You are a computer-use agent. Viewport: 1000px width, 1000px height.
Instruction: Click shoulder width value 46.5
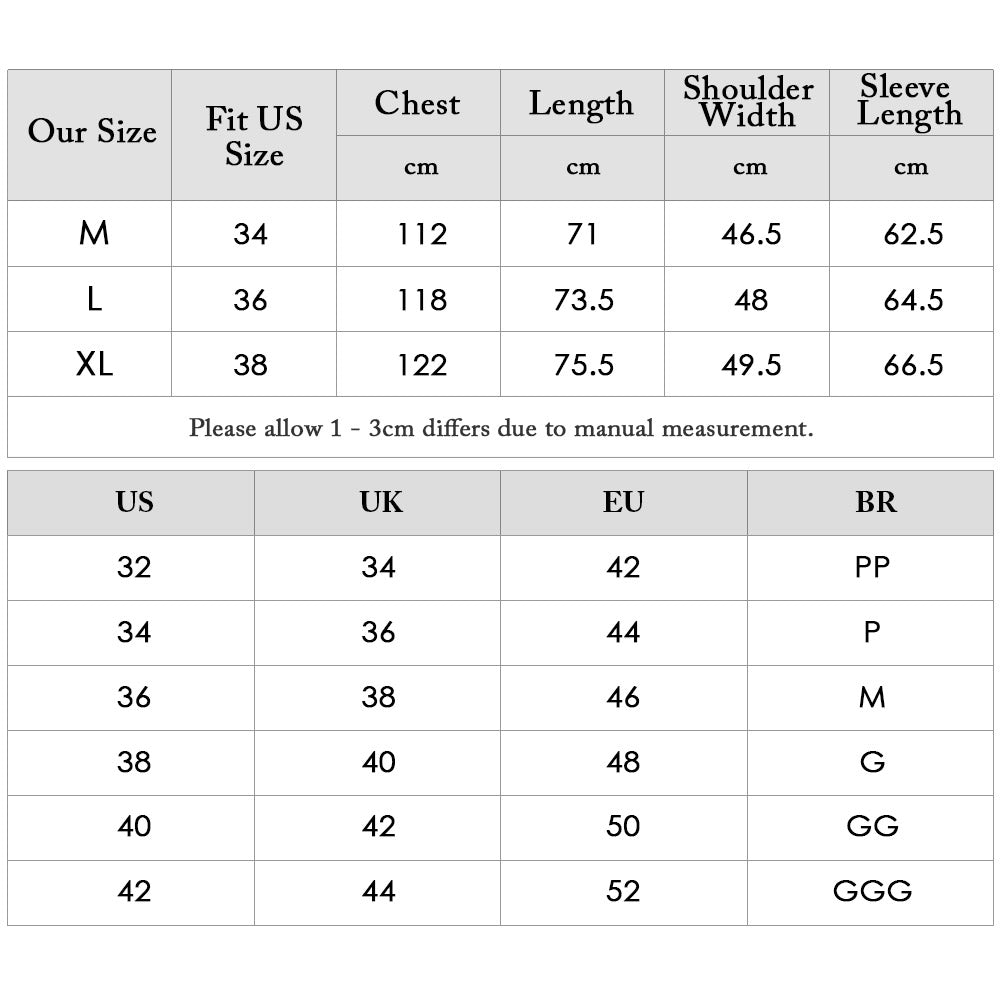tap(751, 234)
